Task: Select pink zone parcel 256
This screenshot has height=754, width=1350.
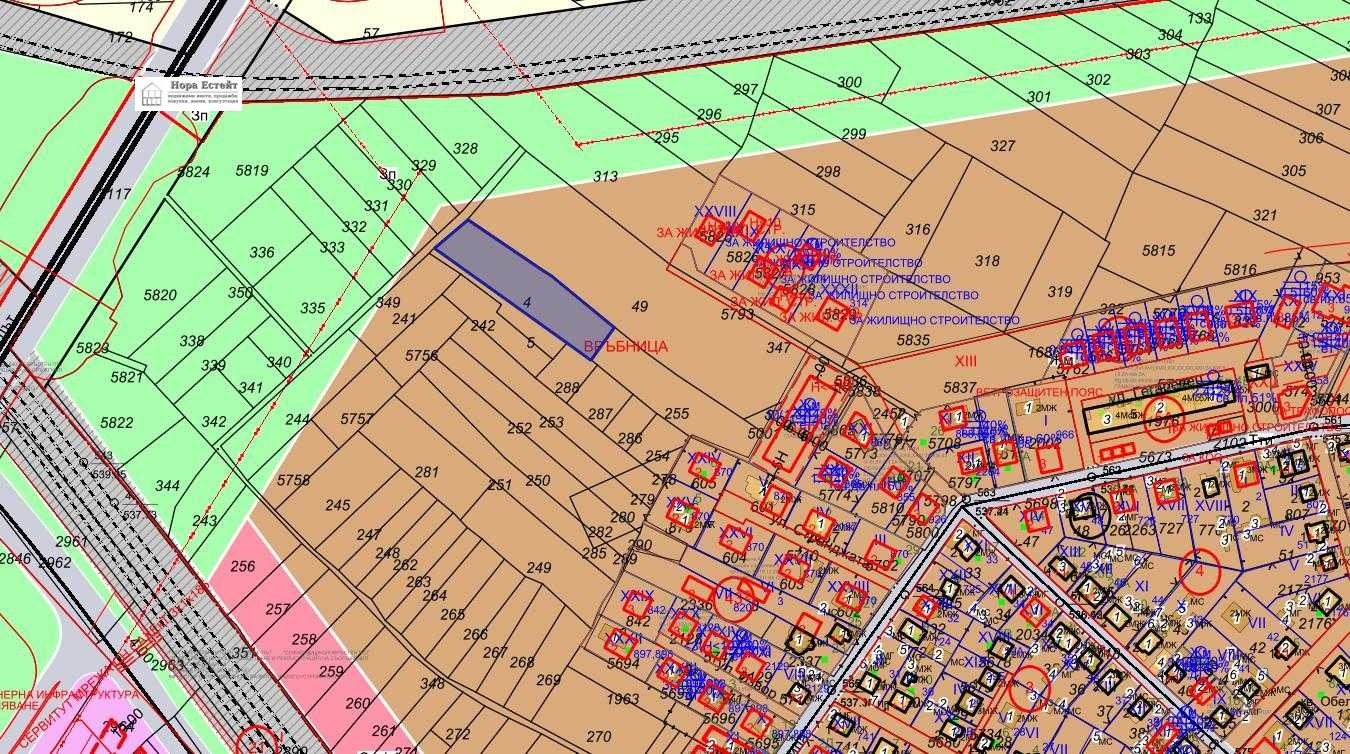Action: pyautogui.click(x=243, y=566)
